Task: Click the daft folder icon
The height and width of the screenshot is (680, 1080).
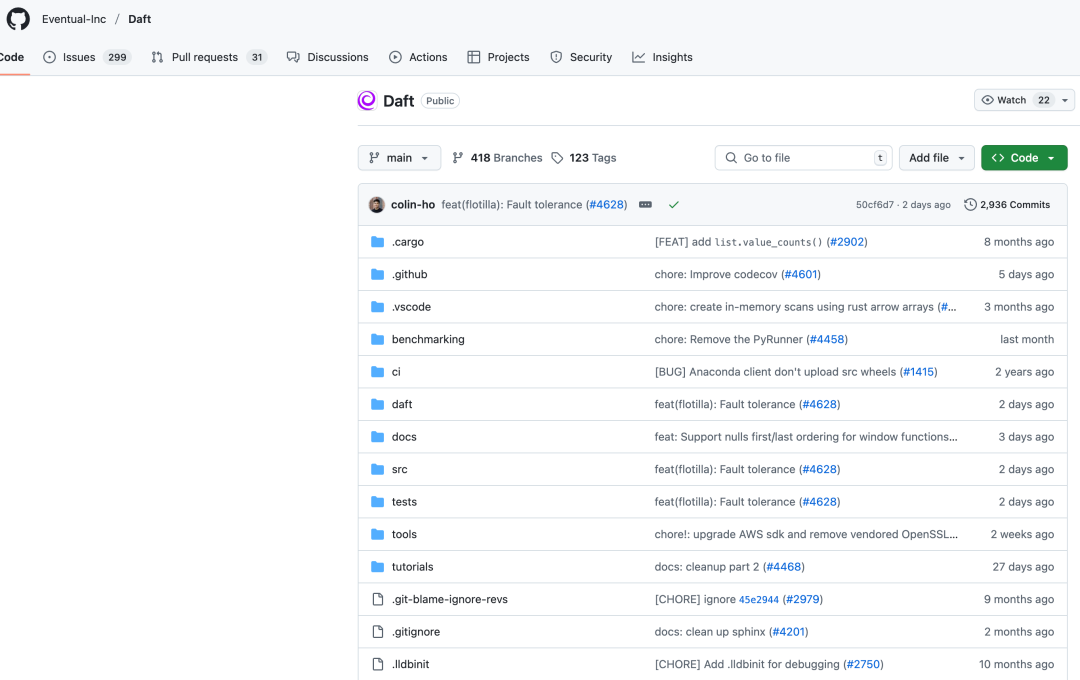Action: coord(377,404)
